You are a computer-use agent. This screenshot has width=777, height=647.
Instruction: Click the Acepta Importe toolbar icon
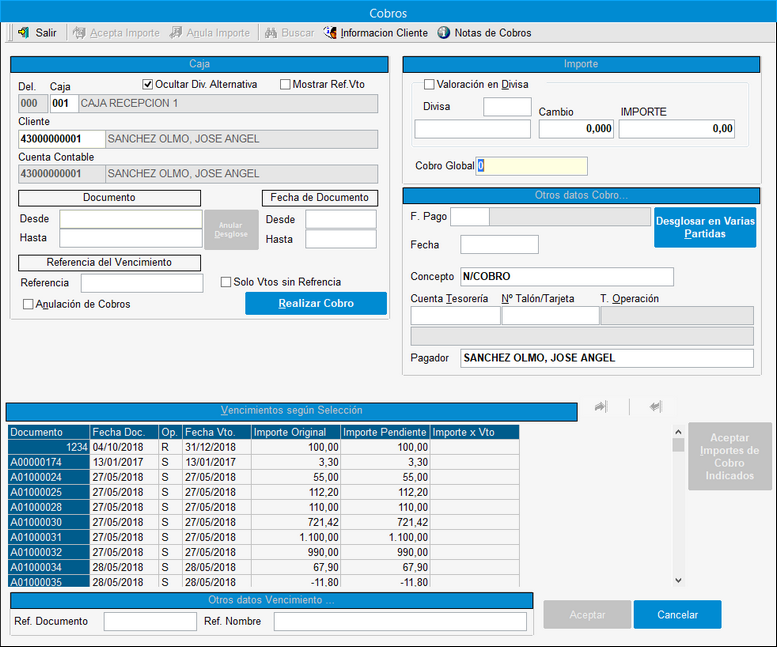(x=79, y=33)
